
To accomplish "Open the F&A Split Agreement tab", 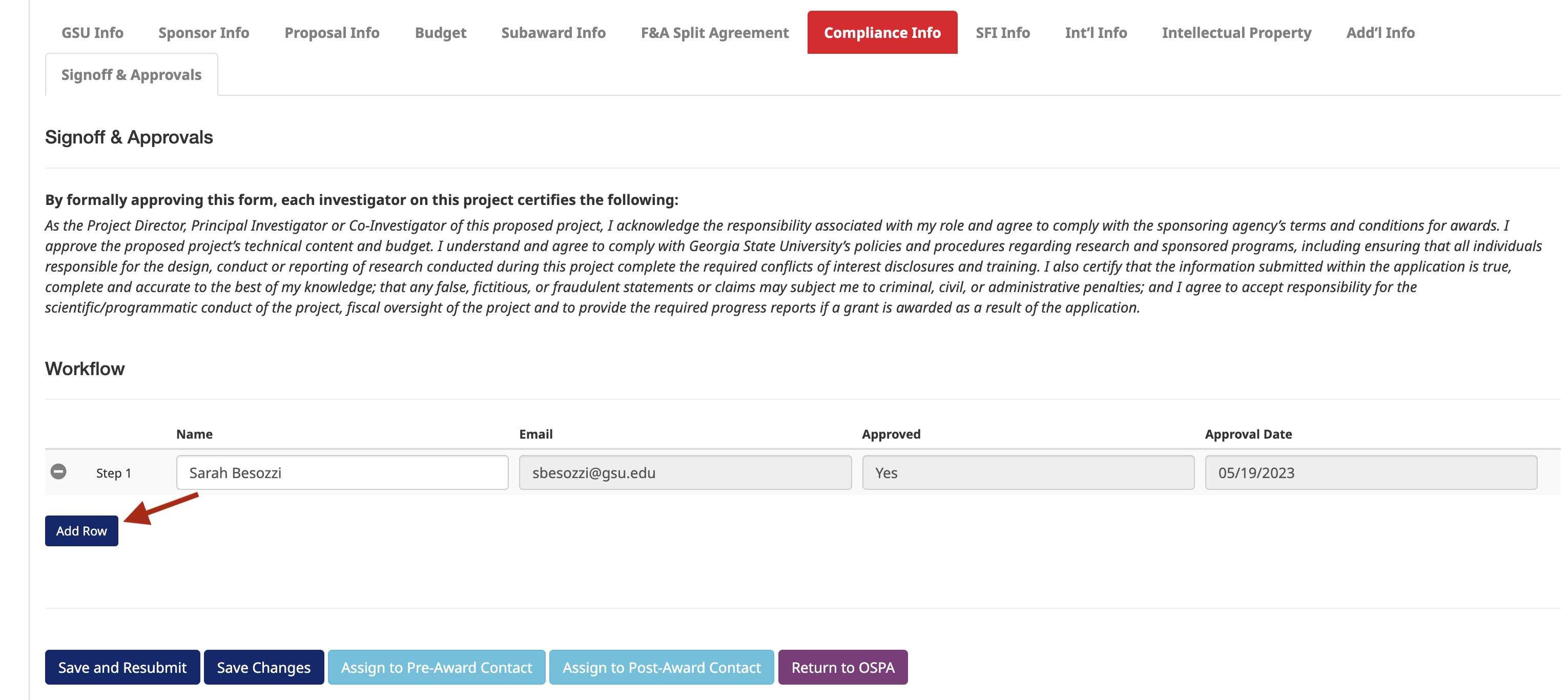I will click(x=715, y=33).
